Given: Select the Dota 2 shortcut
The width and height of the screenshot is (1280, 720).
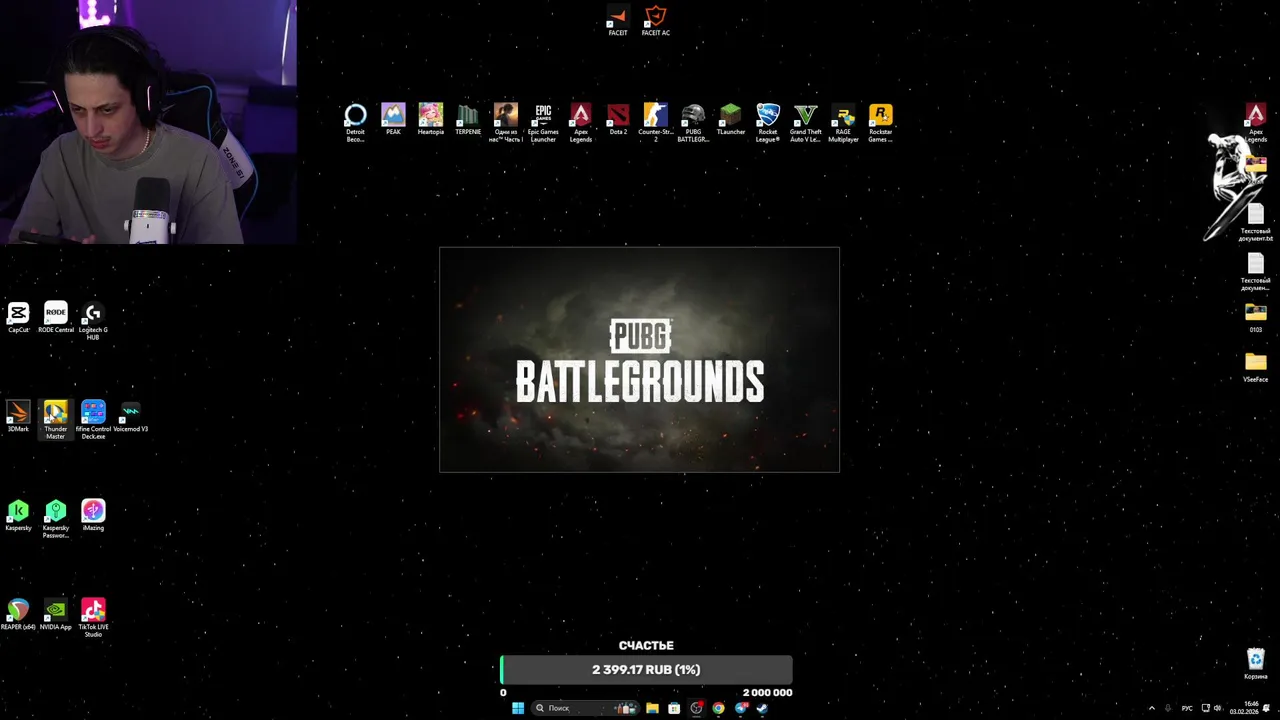Looking at the screenshot, I should pos(618,120).
